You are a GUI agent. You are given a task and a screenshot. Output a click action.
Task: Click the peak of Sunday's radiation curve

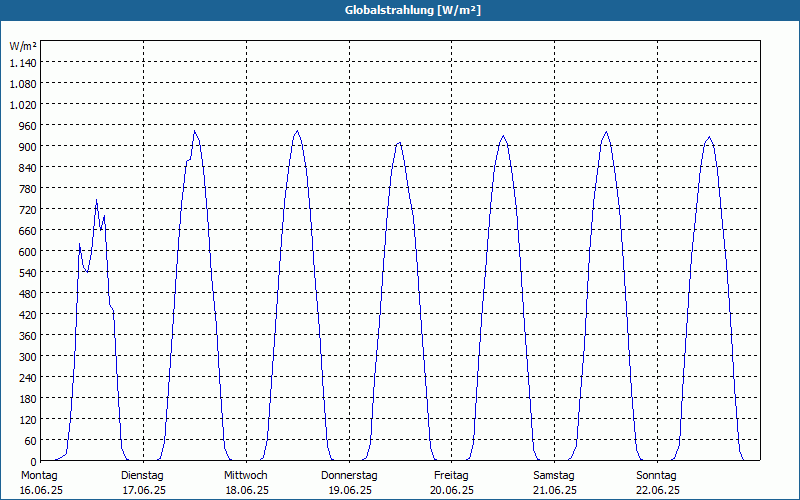point(709,137)
